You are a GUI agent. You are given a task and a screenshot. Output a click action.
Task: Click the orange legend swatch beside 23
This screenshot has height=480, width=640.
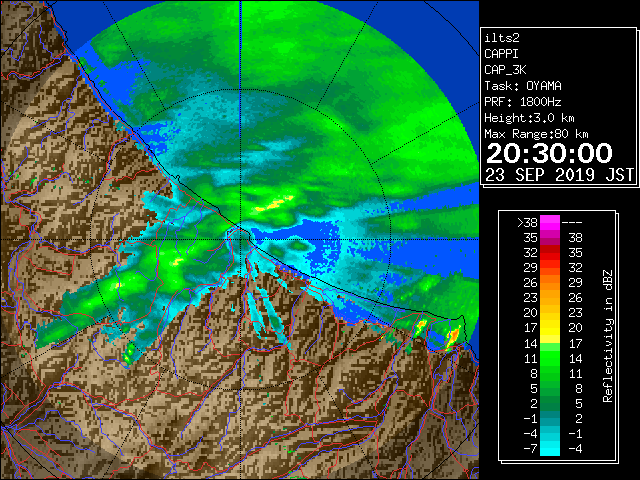click(x=550, y=298)
